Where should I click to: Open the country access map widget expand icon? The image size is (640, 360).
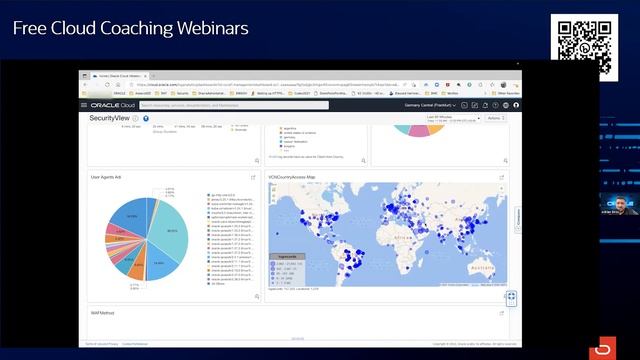point(502,178)
